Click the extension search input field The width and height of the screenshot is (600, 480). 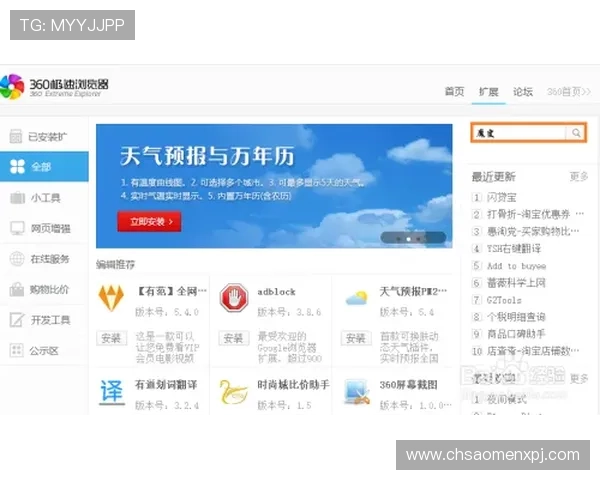click(x=519, y=133)
